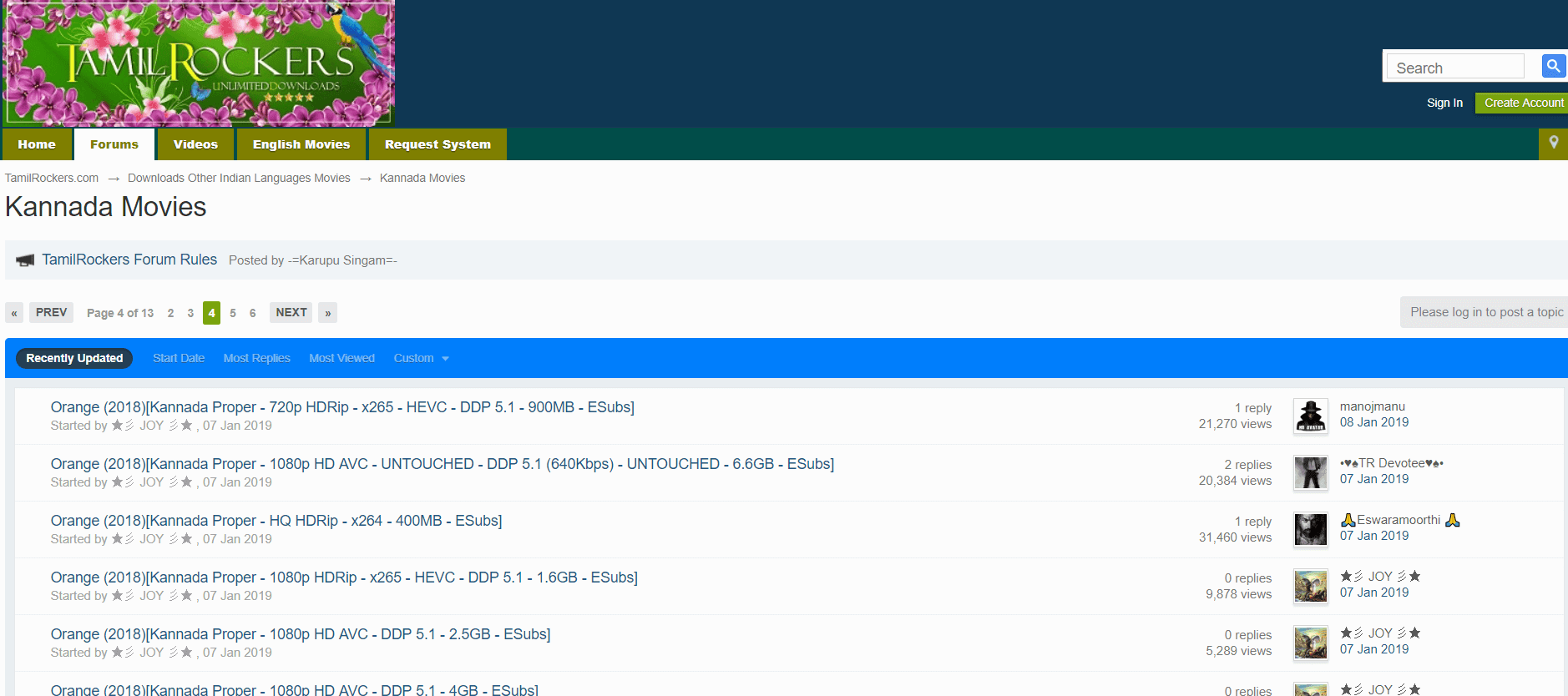The height and width of the screenshot is (696, 1568).
Task: Go to previous page with PREV
Action: 51,312
